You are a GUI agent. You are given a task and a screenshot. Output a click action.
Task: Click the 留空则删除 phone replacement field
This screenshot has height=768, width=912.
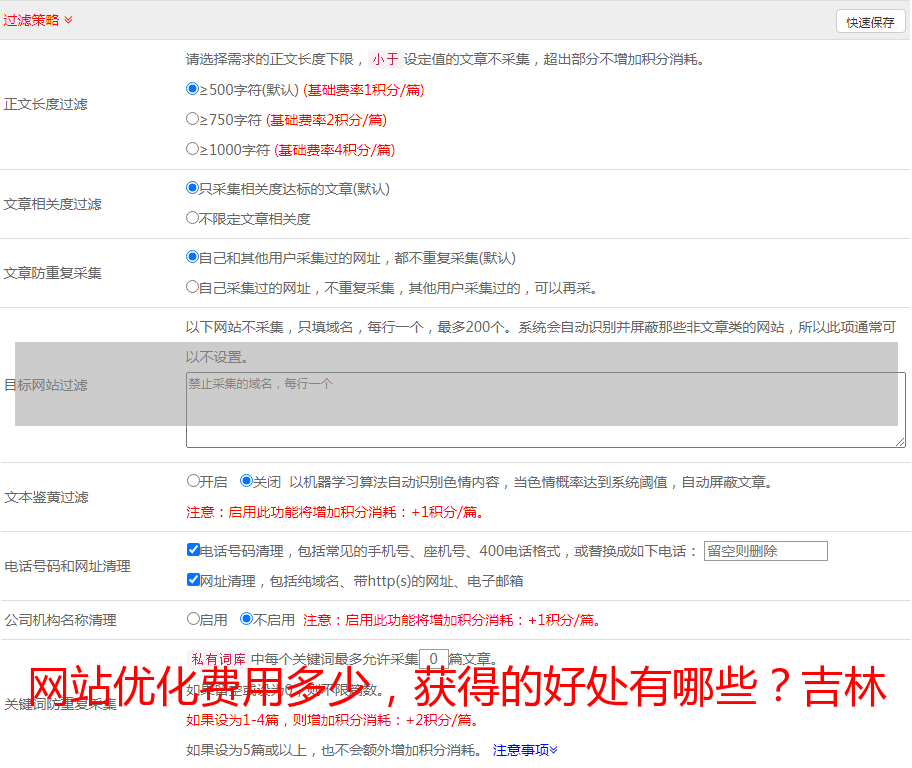tap(765, 551)
